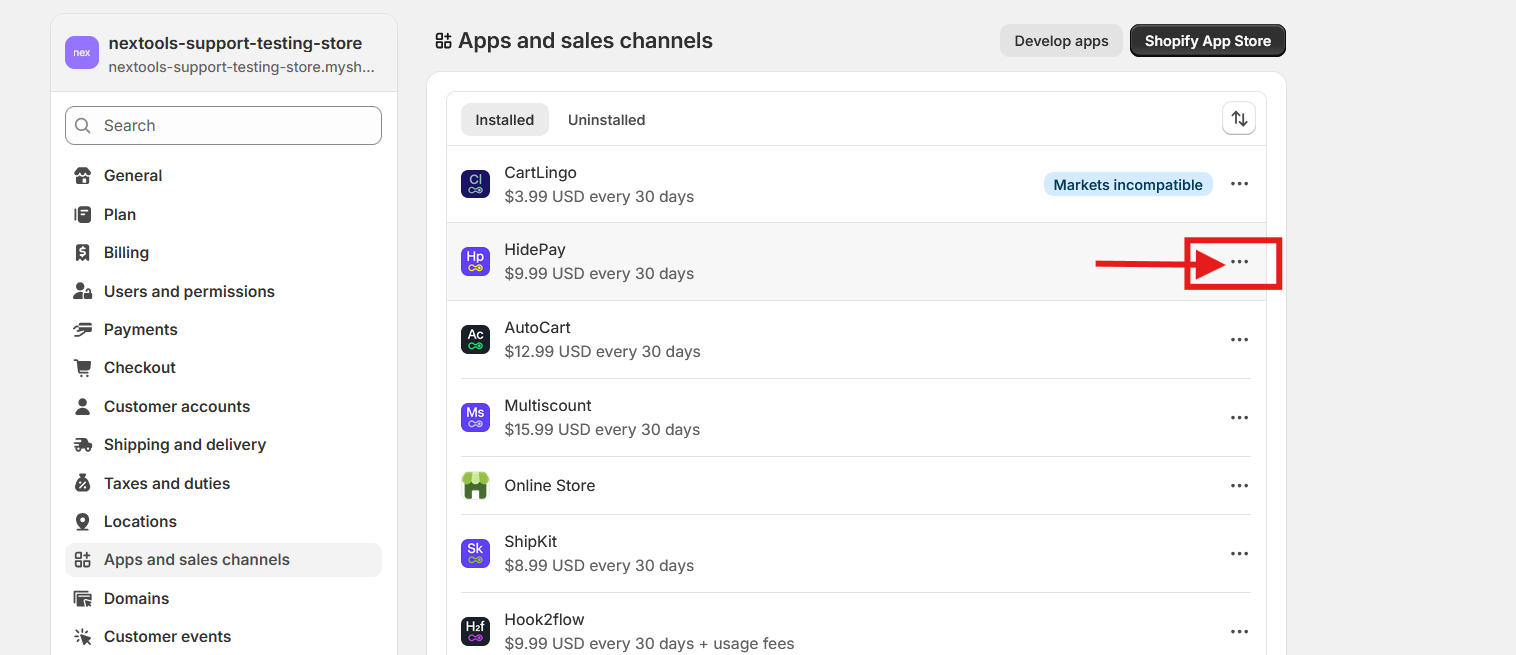
Task: Click the ShipKit app icon
Action: pyautogui.click(x=475, y=554)
